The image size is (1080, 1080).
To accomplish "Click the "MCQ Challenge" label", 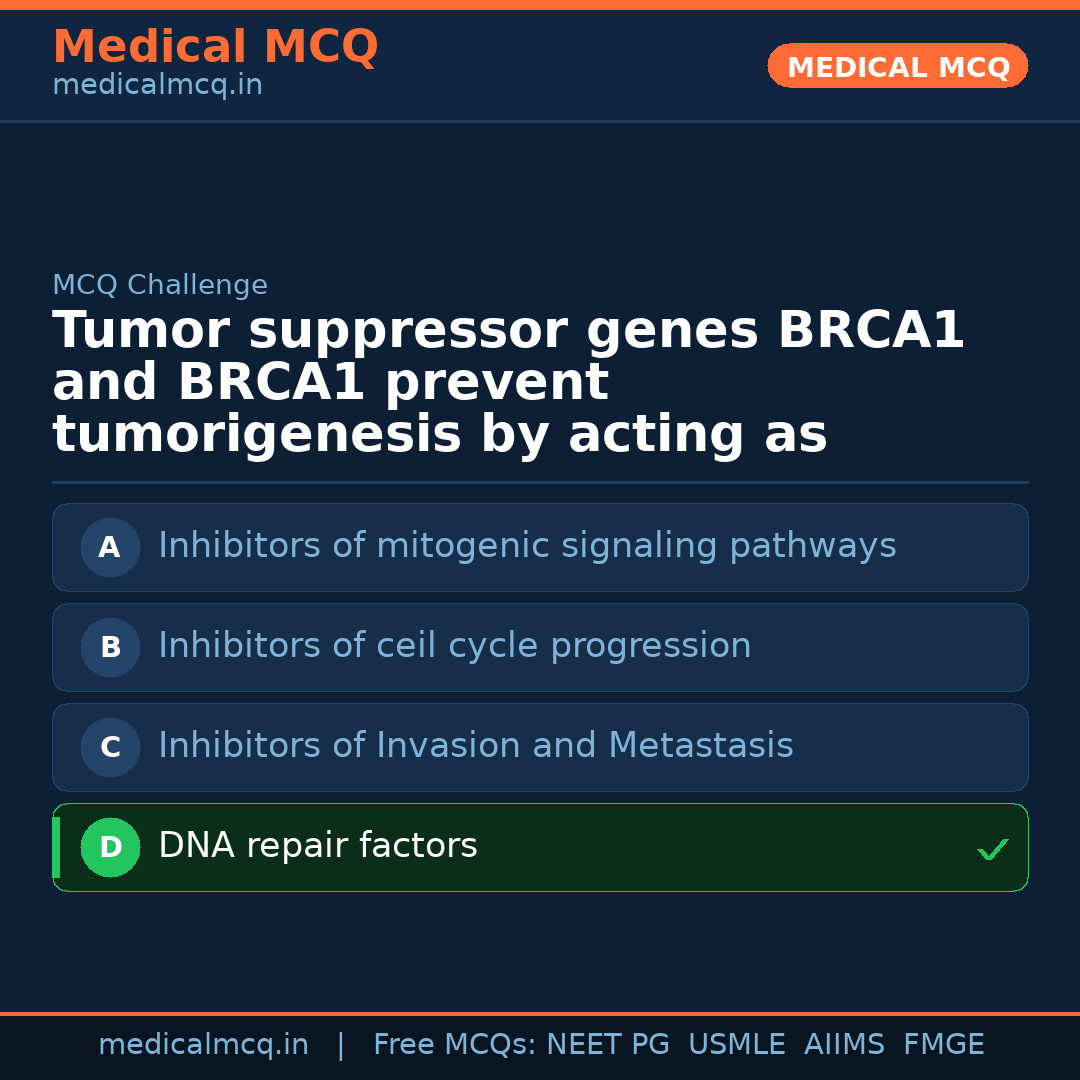I will [x=160, y=285].
